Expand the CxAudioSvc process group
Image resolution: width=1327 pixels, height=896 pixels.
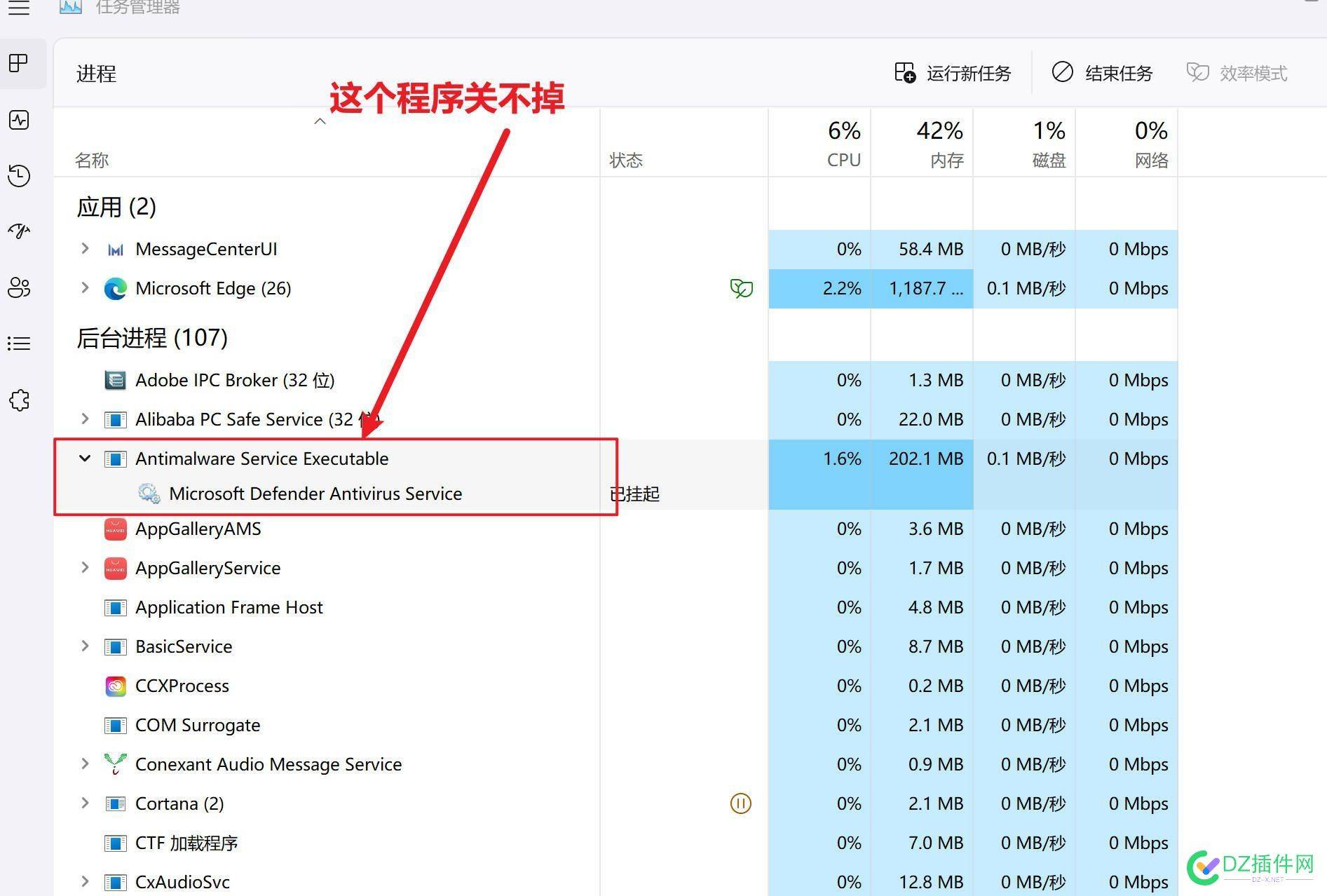tap(85, 882)
